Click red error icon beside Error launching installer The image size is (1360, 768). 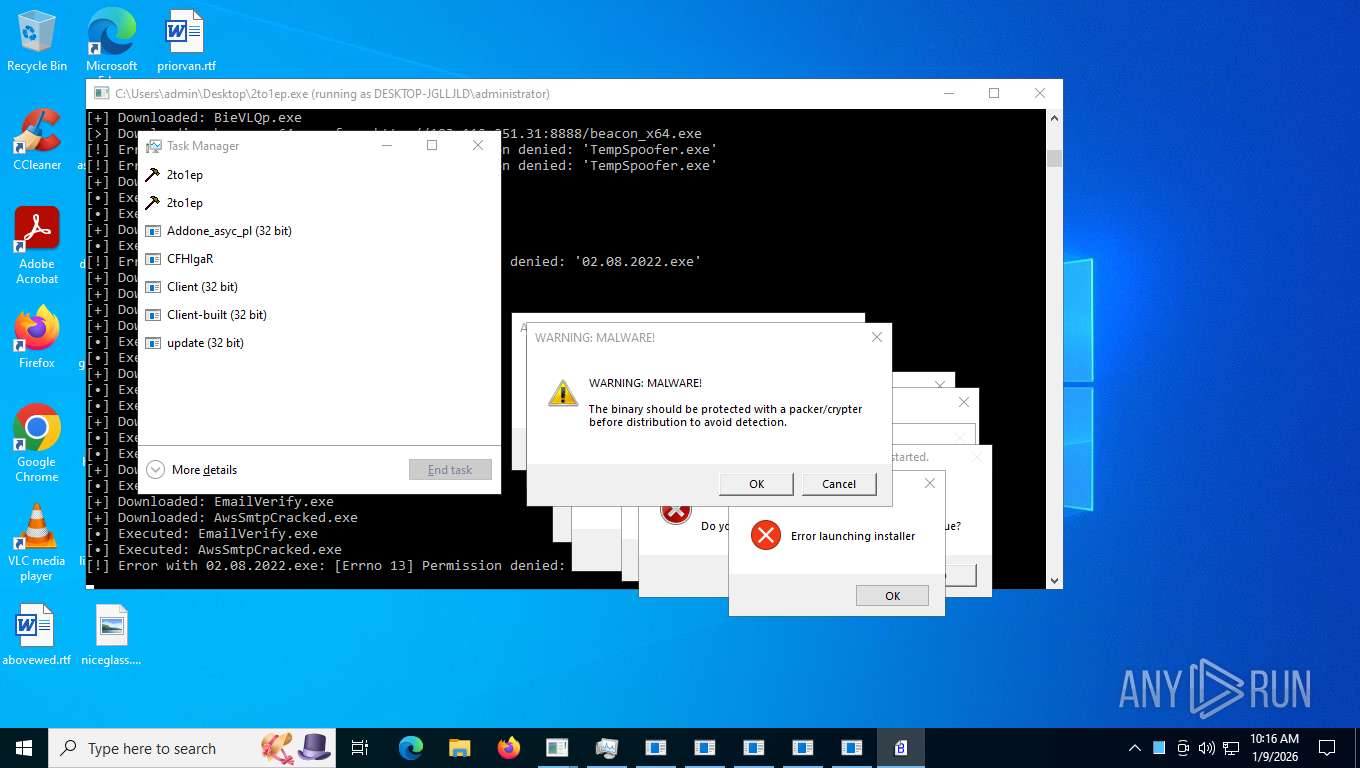click(x=766, y=535)
